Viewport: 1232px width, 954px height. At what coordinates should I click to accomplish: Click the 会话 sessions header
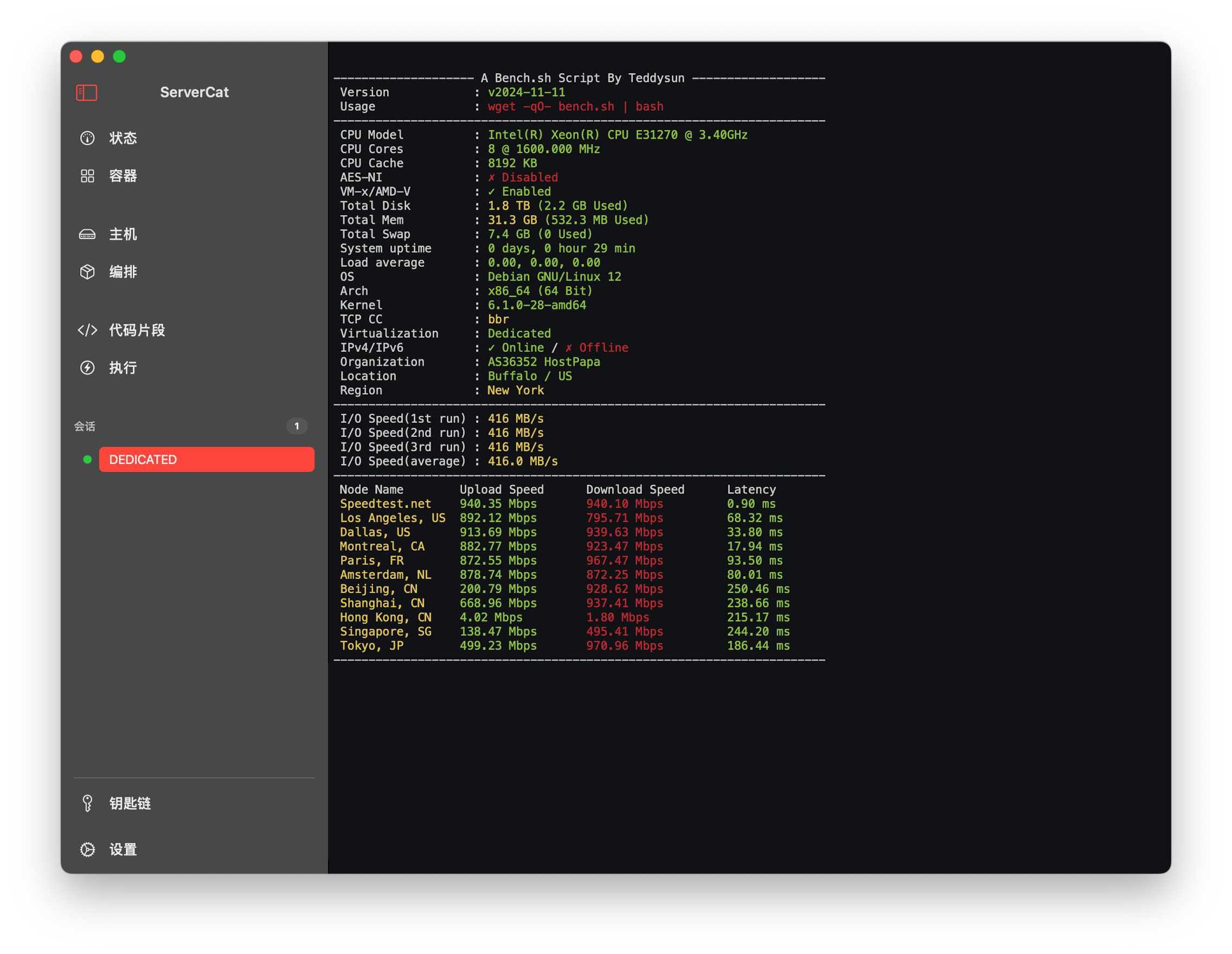click(85, 426)
